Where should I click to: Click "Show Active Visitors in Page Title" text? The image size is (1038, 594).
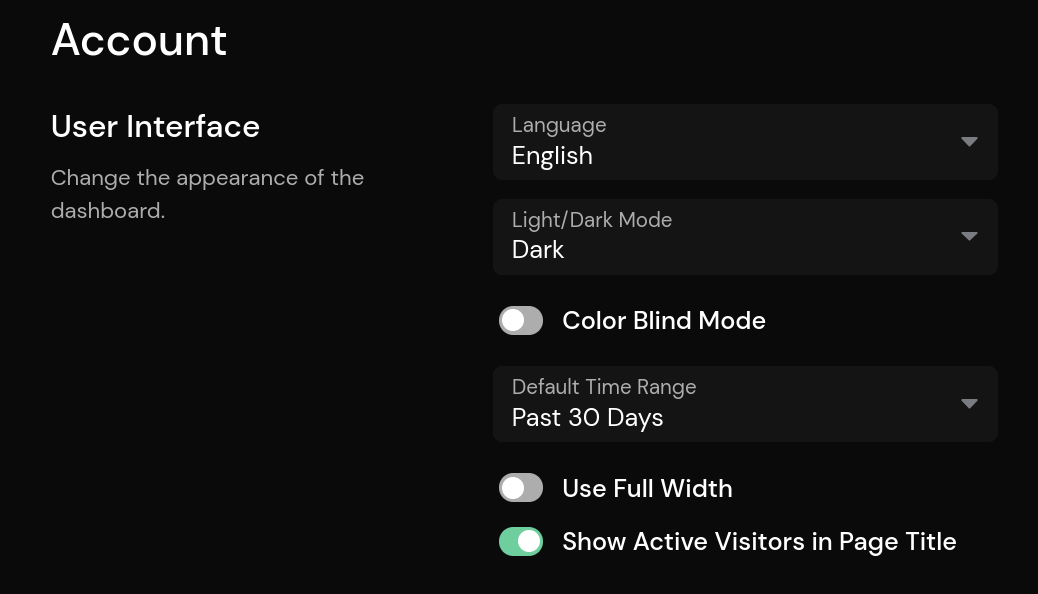(x=759, y=542)
